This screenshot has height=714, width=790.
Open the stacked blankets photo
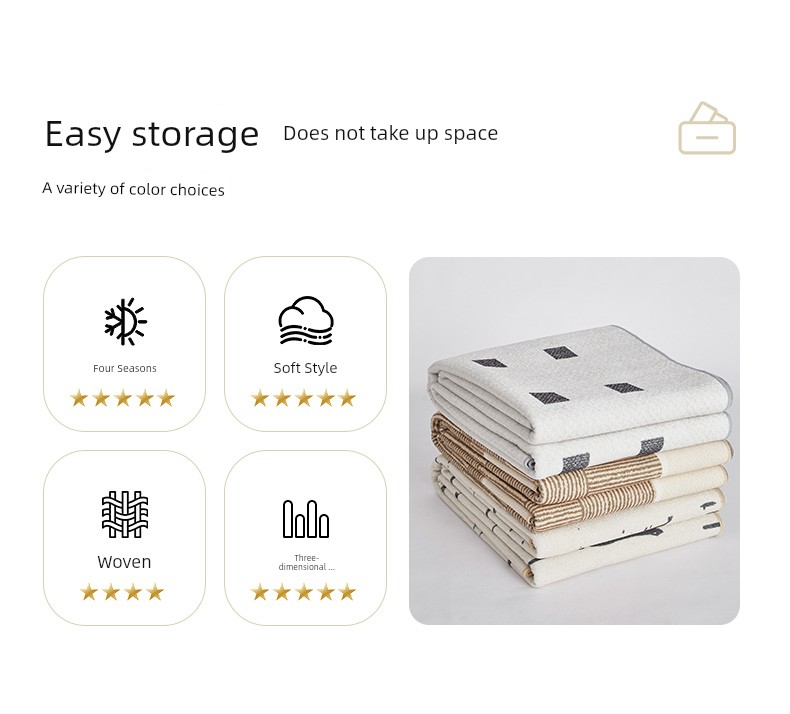pos(574,441)
